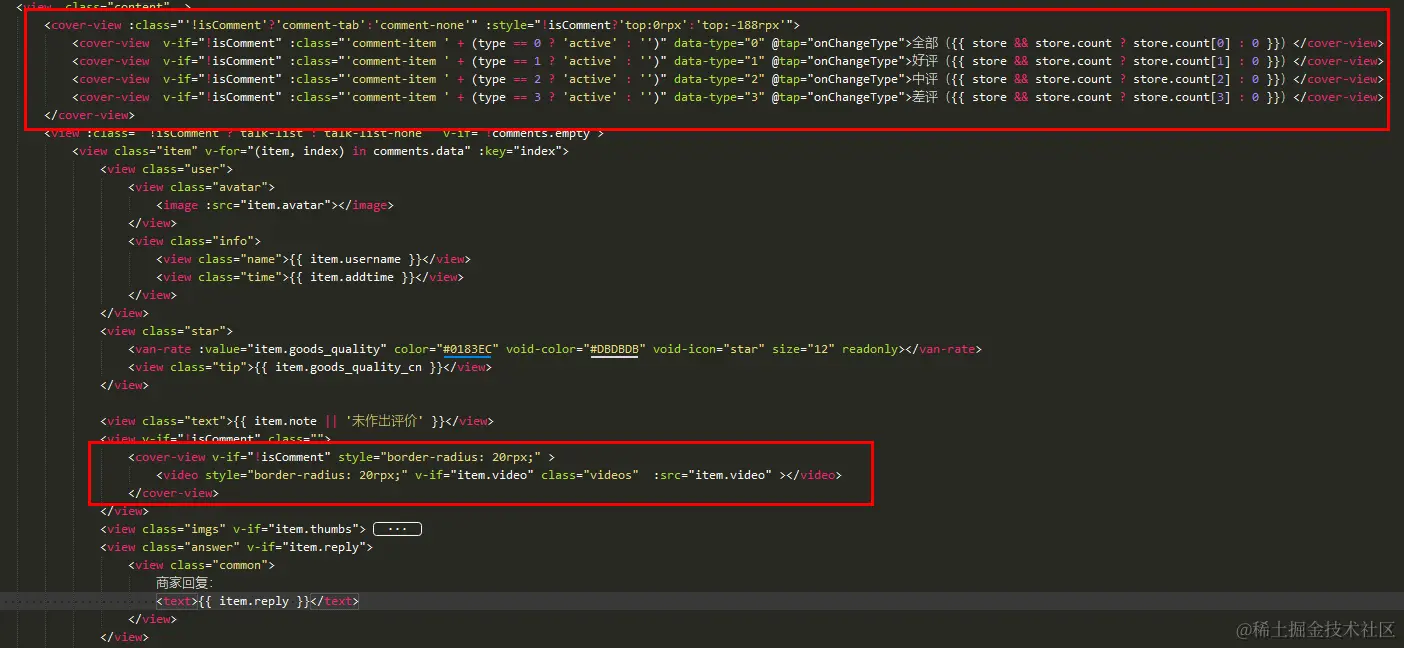Click the data-type="3" attribute
1404x648 pixels.
tap(719, 97)
